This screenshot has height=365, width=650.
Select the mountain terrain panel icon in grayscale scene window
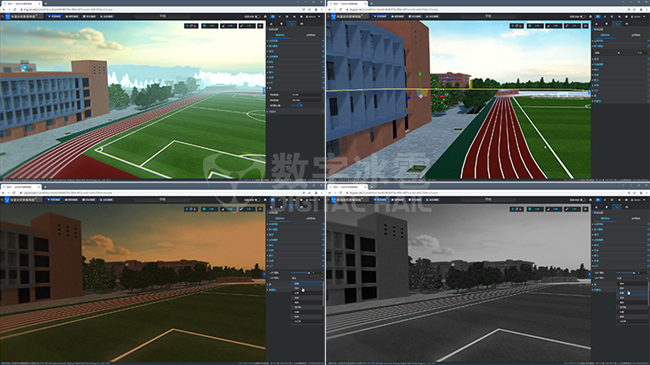(597, 207)
